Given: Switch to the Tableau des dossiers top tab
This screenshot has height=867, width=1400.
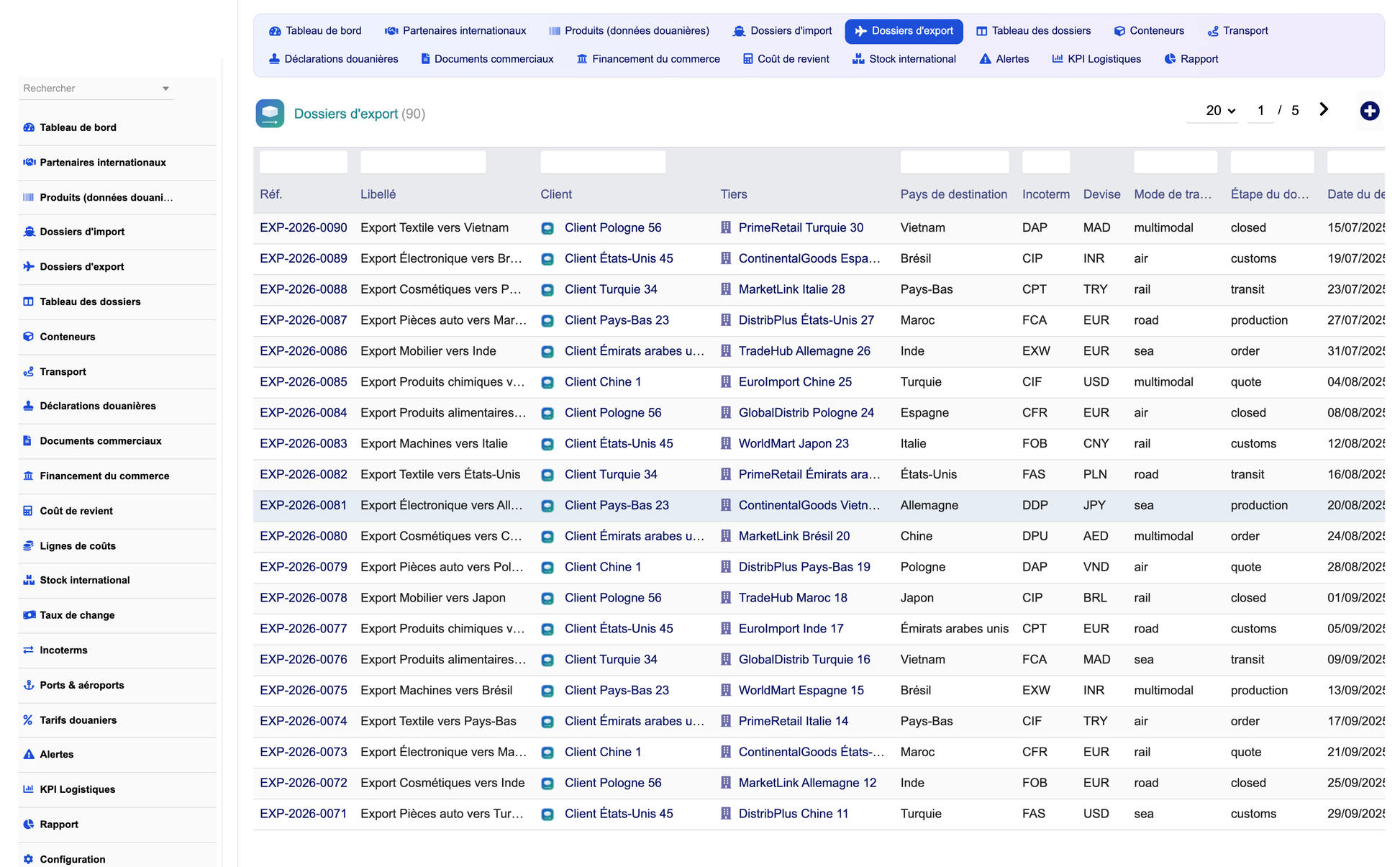Looking at the screenshot, I should tap(1034, 31).
